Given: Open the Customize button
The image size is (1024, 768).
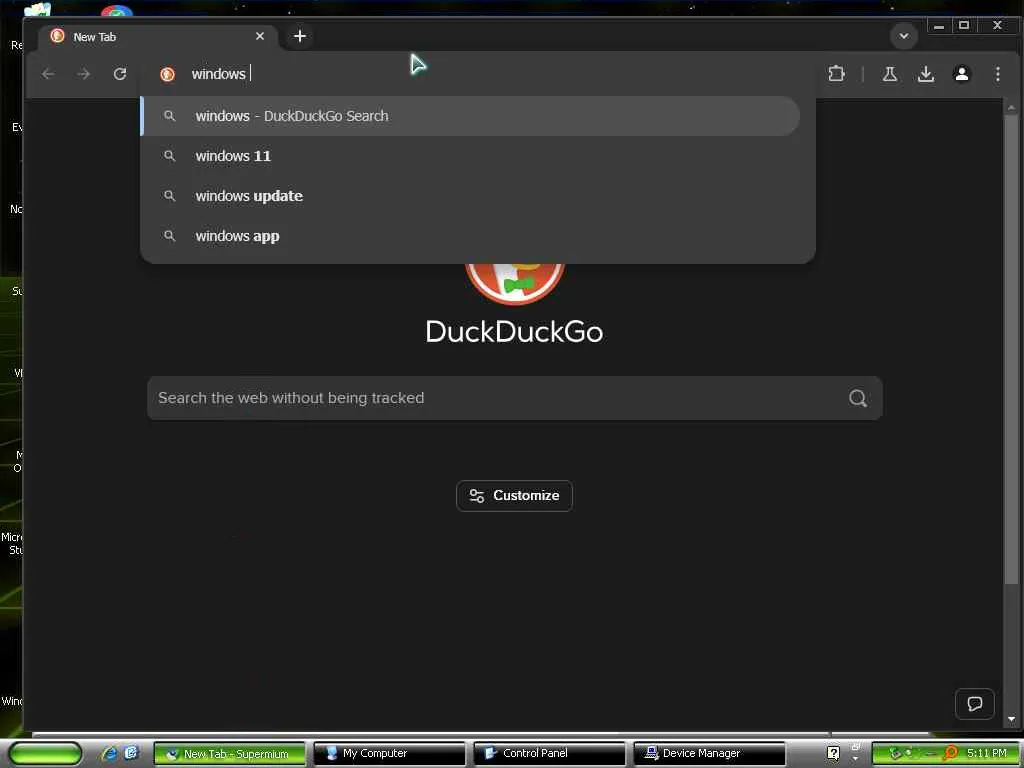Looking at the screenshot, I should coord(515,496).
